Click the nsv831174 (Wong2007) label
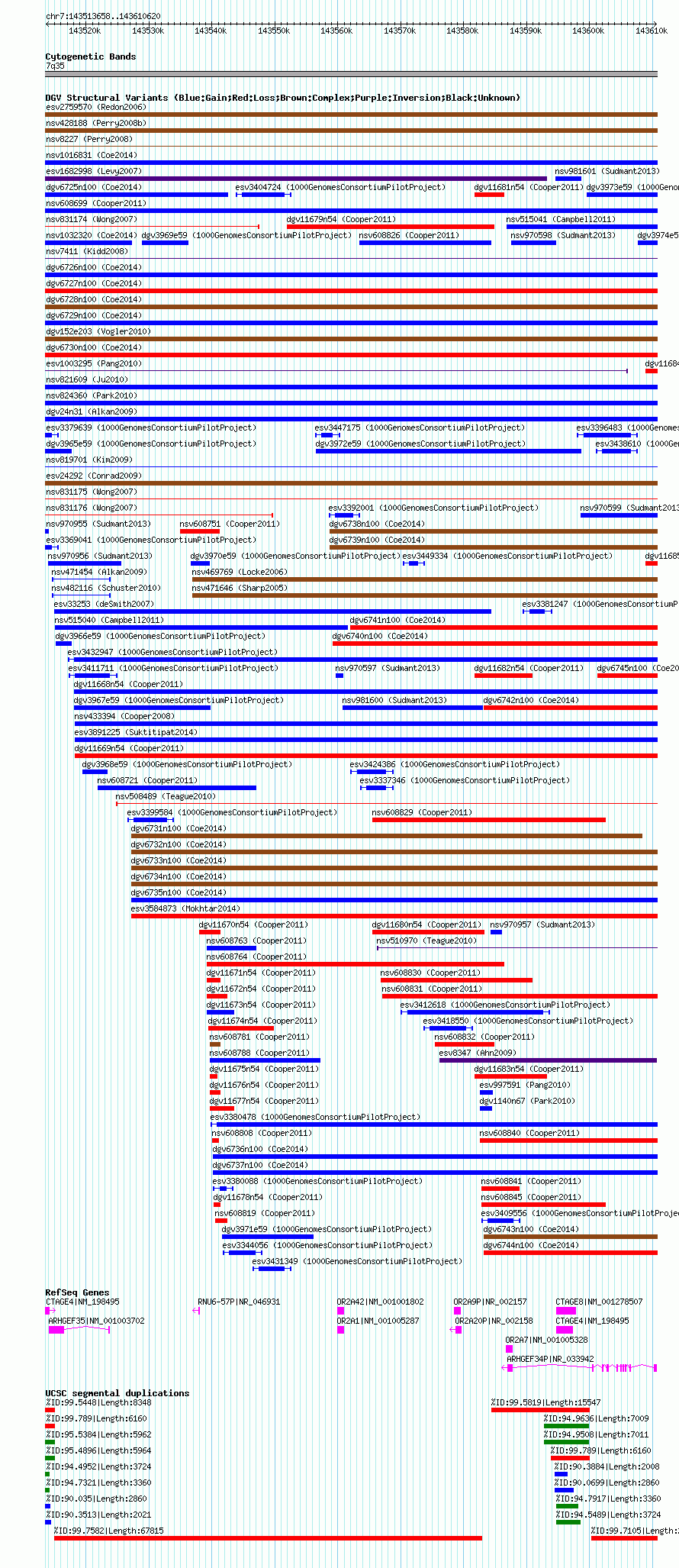The image size is (679, 1568). [91, 219]
